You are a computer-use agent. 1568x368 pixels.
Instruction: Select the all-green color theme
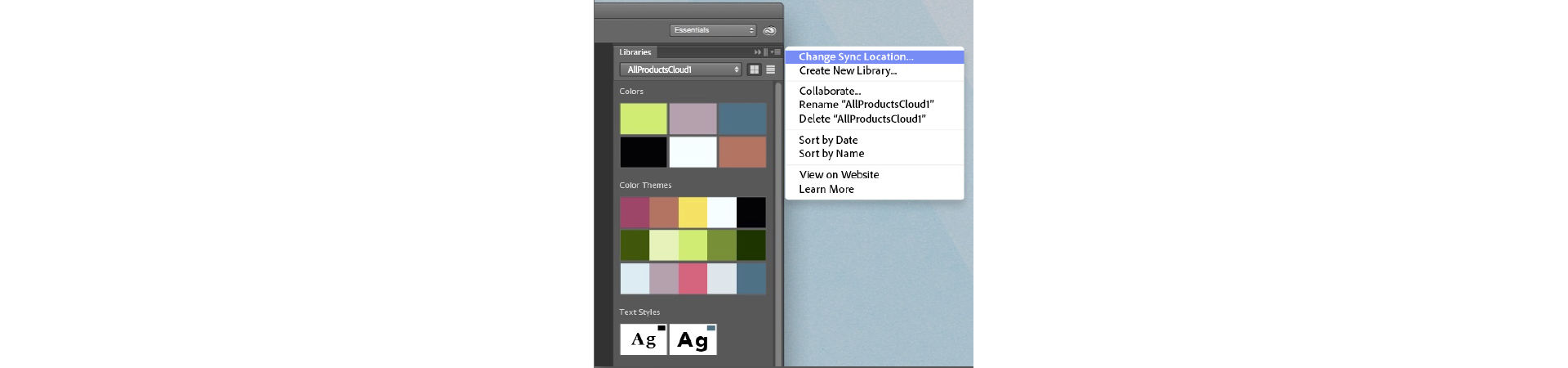(x=693, y=245)
